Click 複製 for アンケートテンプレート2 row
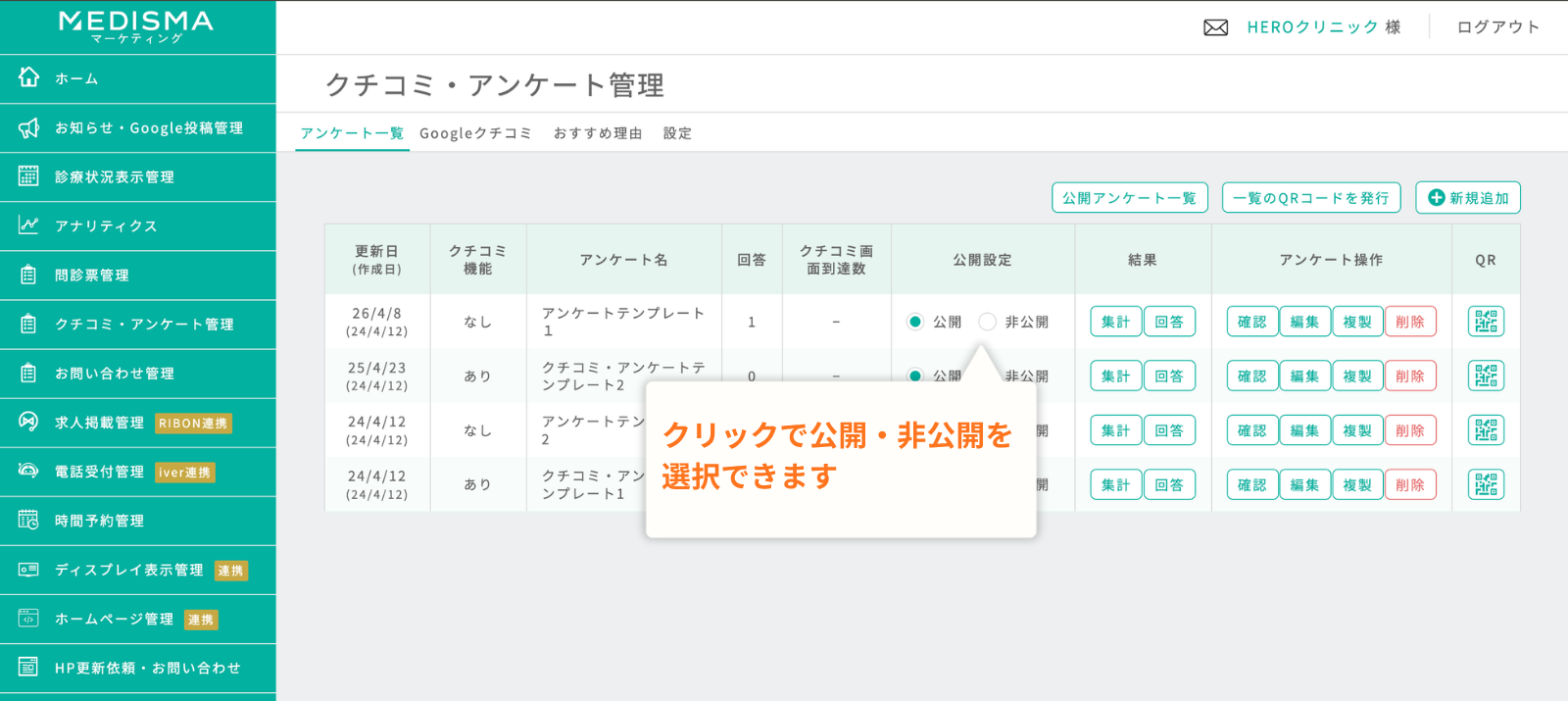Viewport: 1568px width, 701px height. tap(1358, 430)
